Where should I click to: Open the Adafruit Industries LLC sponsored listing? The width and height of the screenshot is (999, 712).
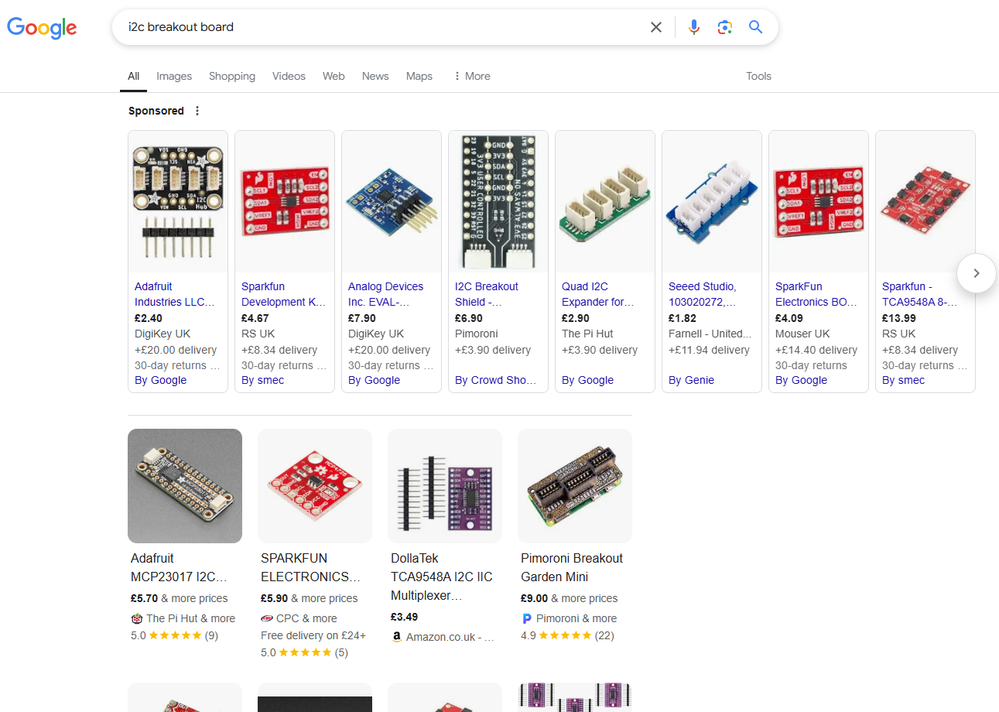175,294
